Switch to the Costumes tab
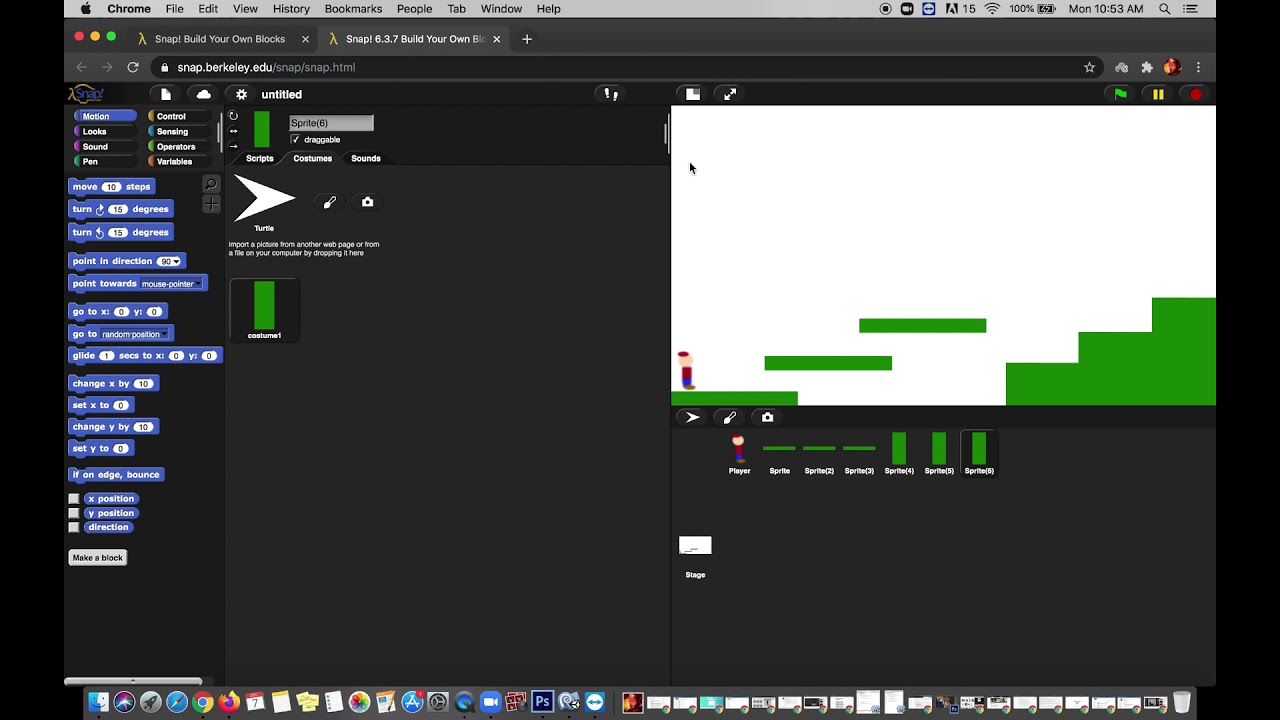Image resolution: width=1280 pixels, height=720 pixels. [x=312, y=158]
